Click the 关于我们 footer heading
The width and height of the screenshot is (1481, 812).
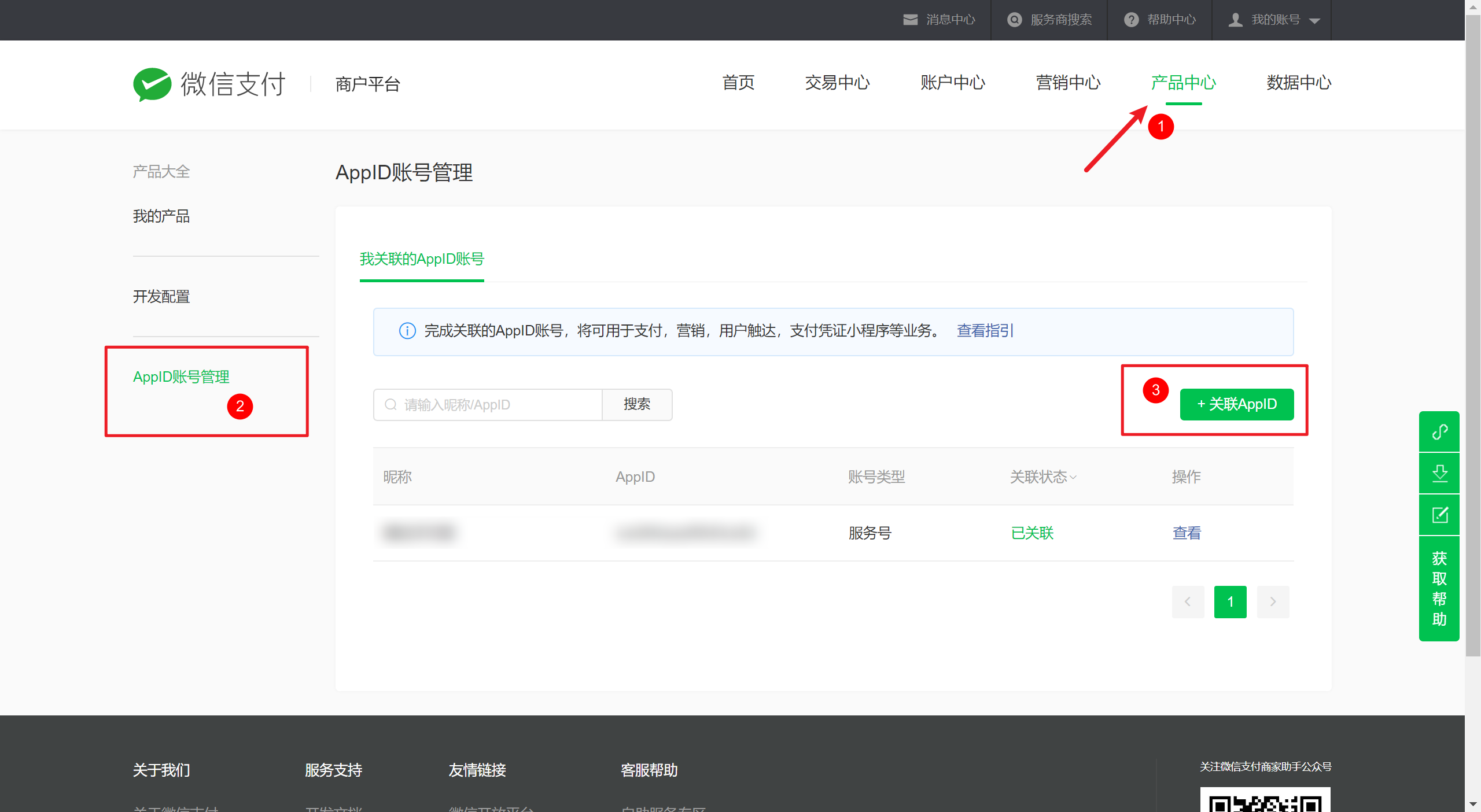pos(161,770)
